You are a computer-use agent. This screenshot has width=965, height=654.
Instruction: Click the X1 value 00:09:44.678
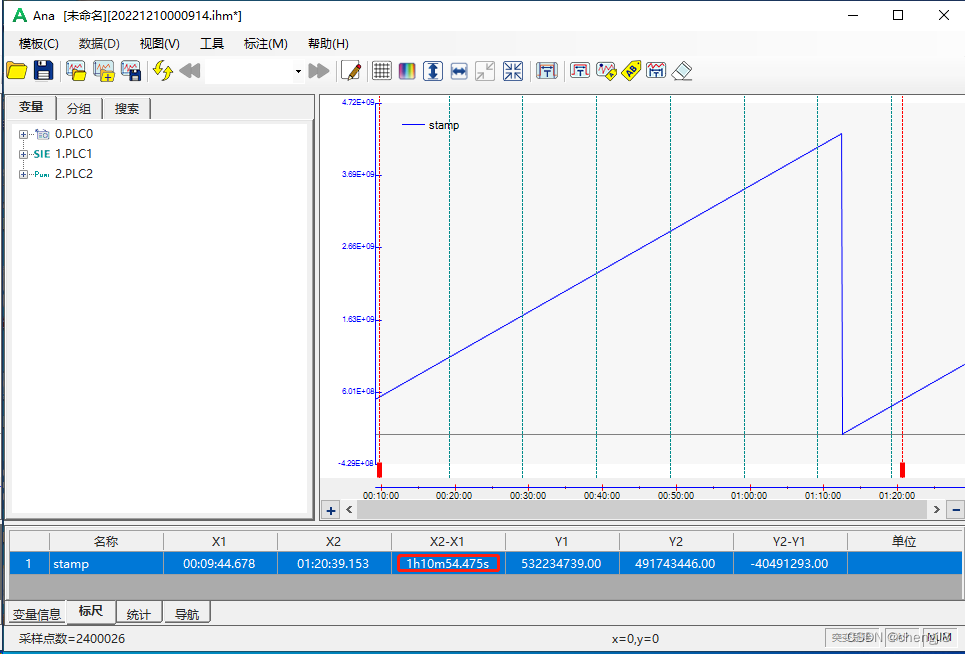[x=219, y=564]
